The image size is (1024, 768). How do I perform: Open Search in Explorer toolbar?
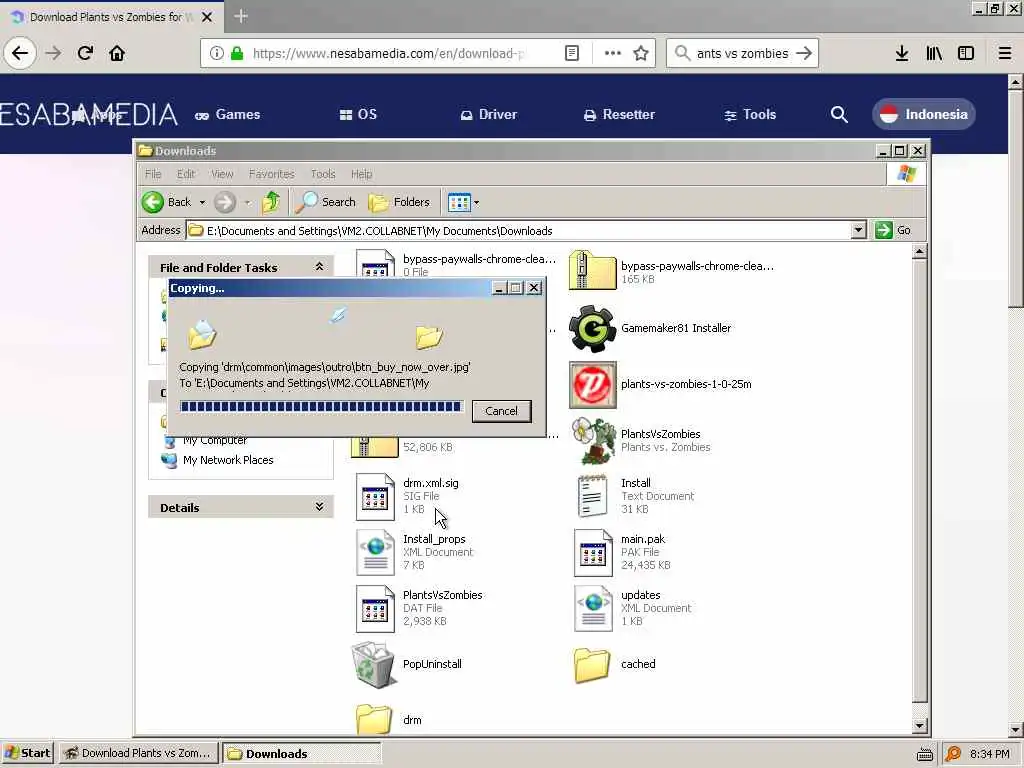[325, 202]
